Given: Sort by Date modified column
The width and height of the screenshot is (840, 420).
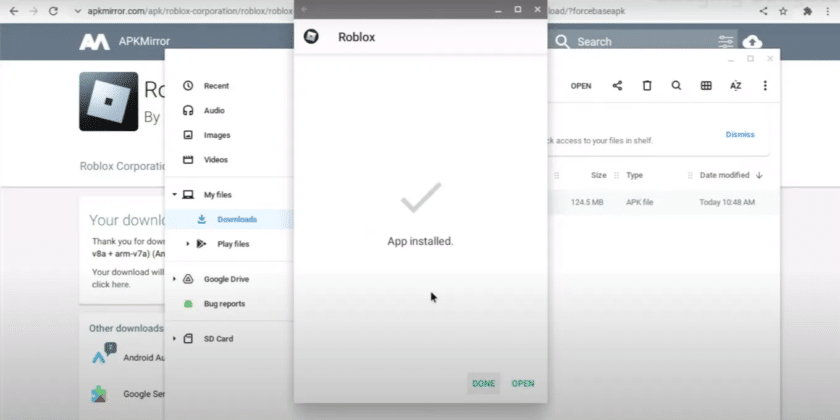Looking at the screenshot, I should pos(724,175).
